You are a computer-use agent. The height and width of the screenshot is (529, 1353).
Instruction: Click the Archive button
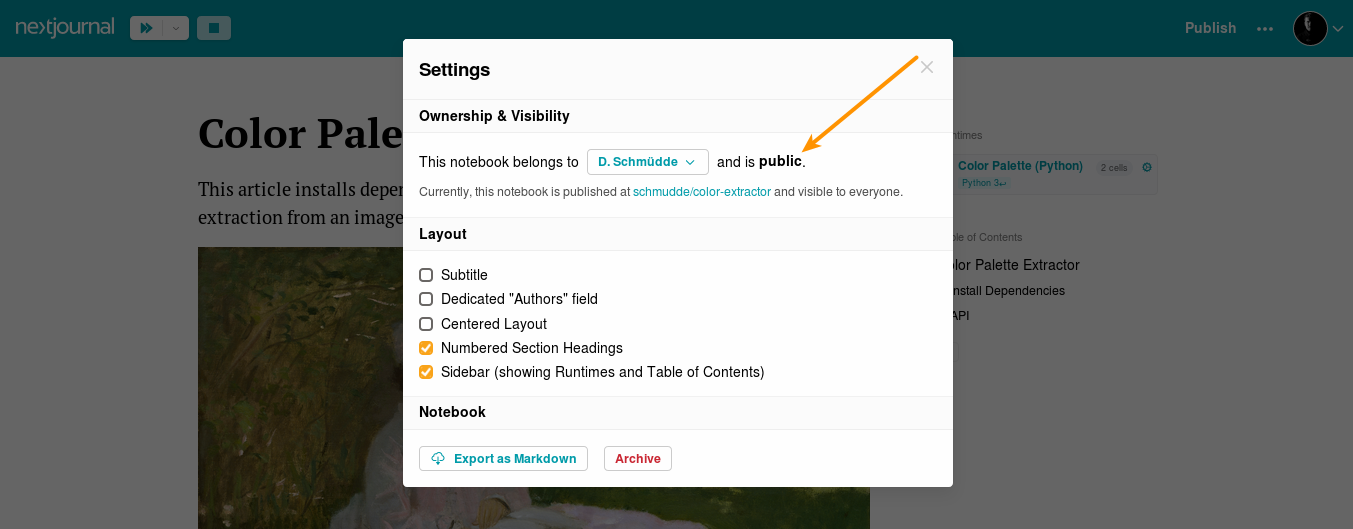(x=638, y=458)
